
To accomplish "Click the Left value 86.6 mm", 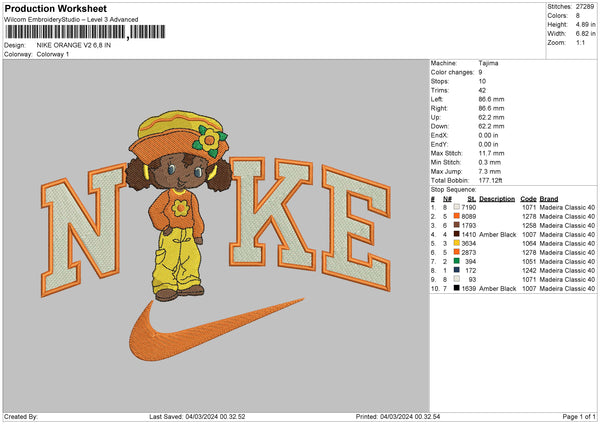I will (x=491, y=99).
